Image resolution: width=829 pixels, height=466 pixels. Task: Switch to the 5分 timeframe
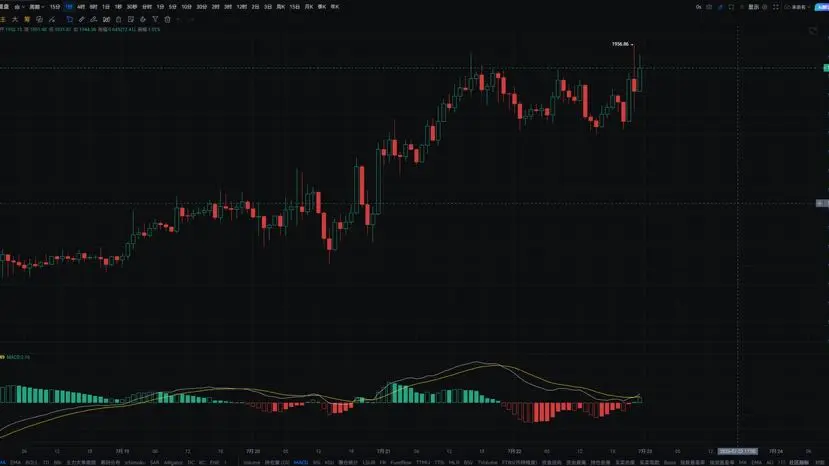[173, 7]
